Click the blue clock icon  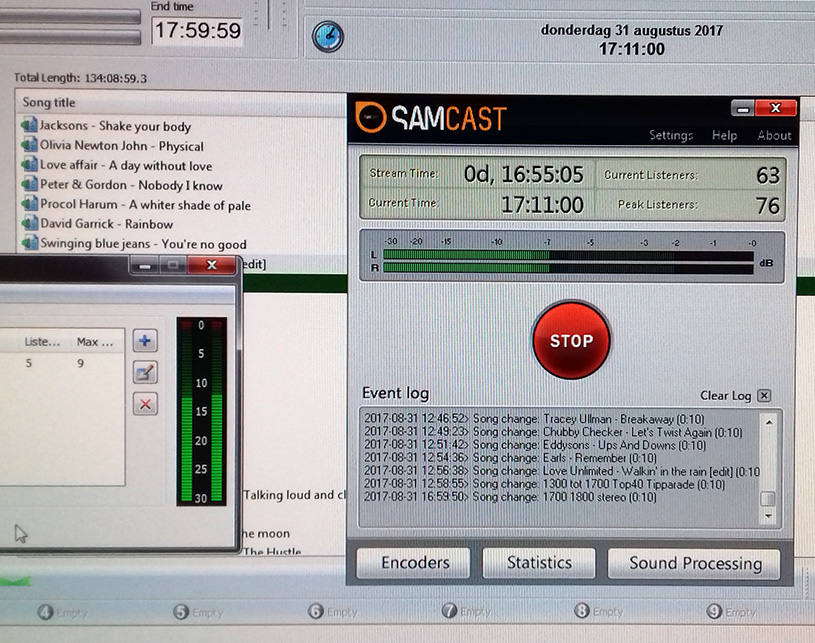(x=327, y=37)
